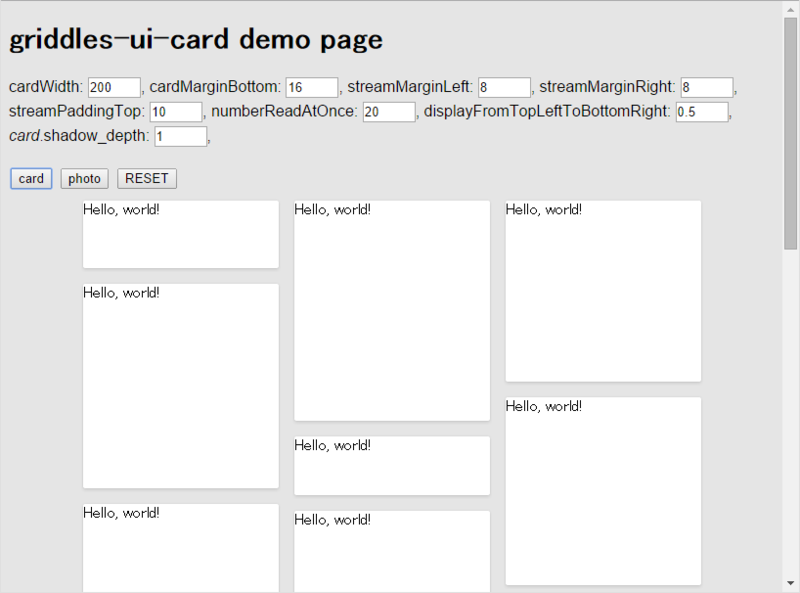Click the RESET button

147,179
